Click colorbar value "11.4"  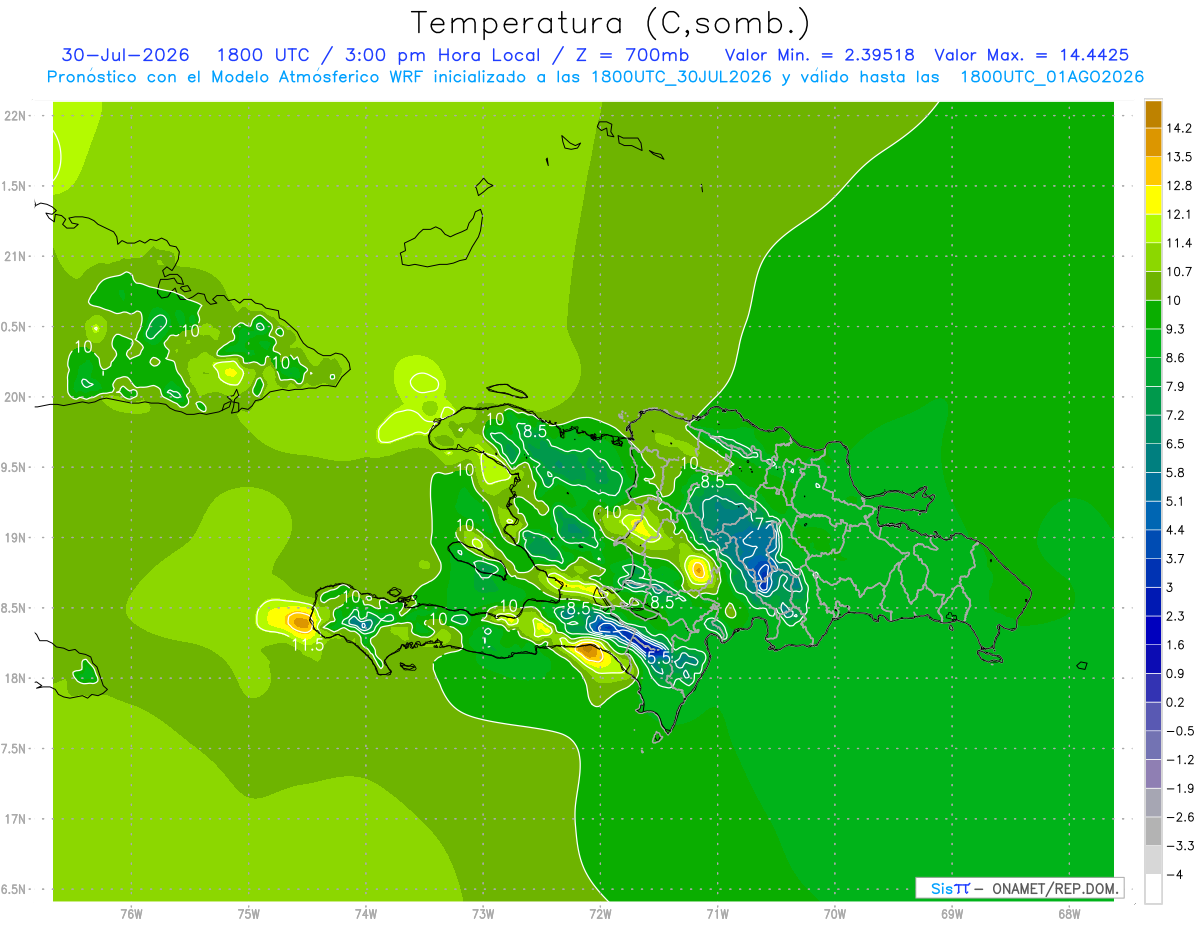1179,243
